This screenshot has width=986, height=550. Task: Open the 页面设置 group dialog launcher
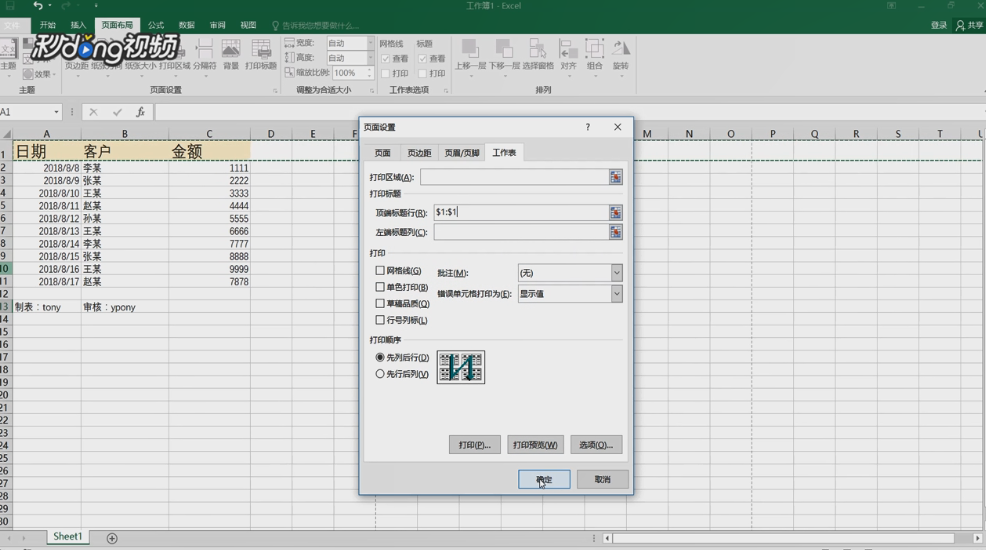[x=275, y=91]
